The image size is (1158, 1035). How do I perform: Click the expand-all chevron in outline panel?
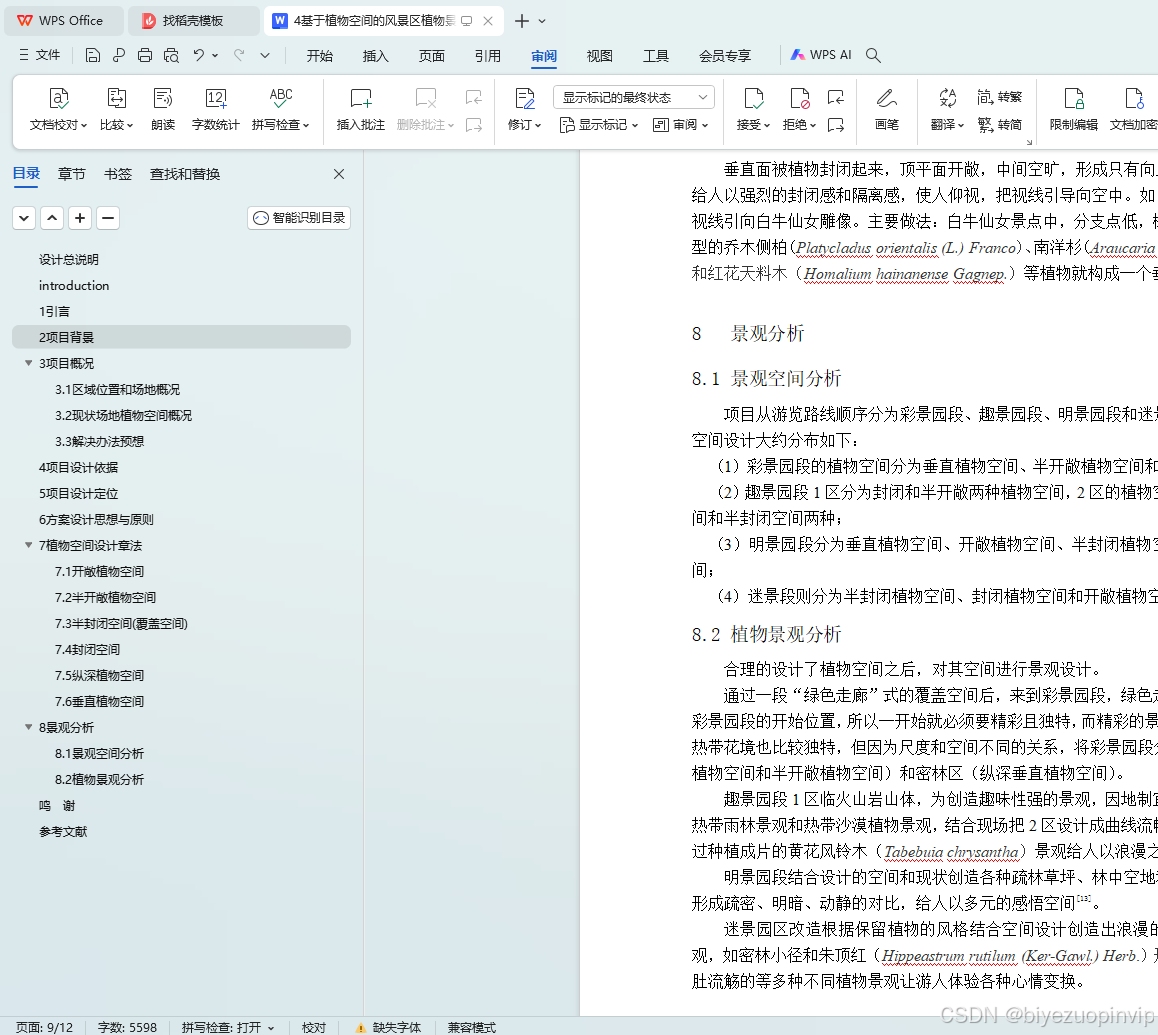pyautogui.click(x=24, y=218)
